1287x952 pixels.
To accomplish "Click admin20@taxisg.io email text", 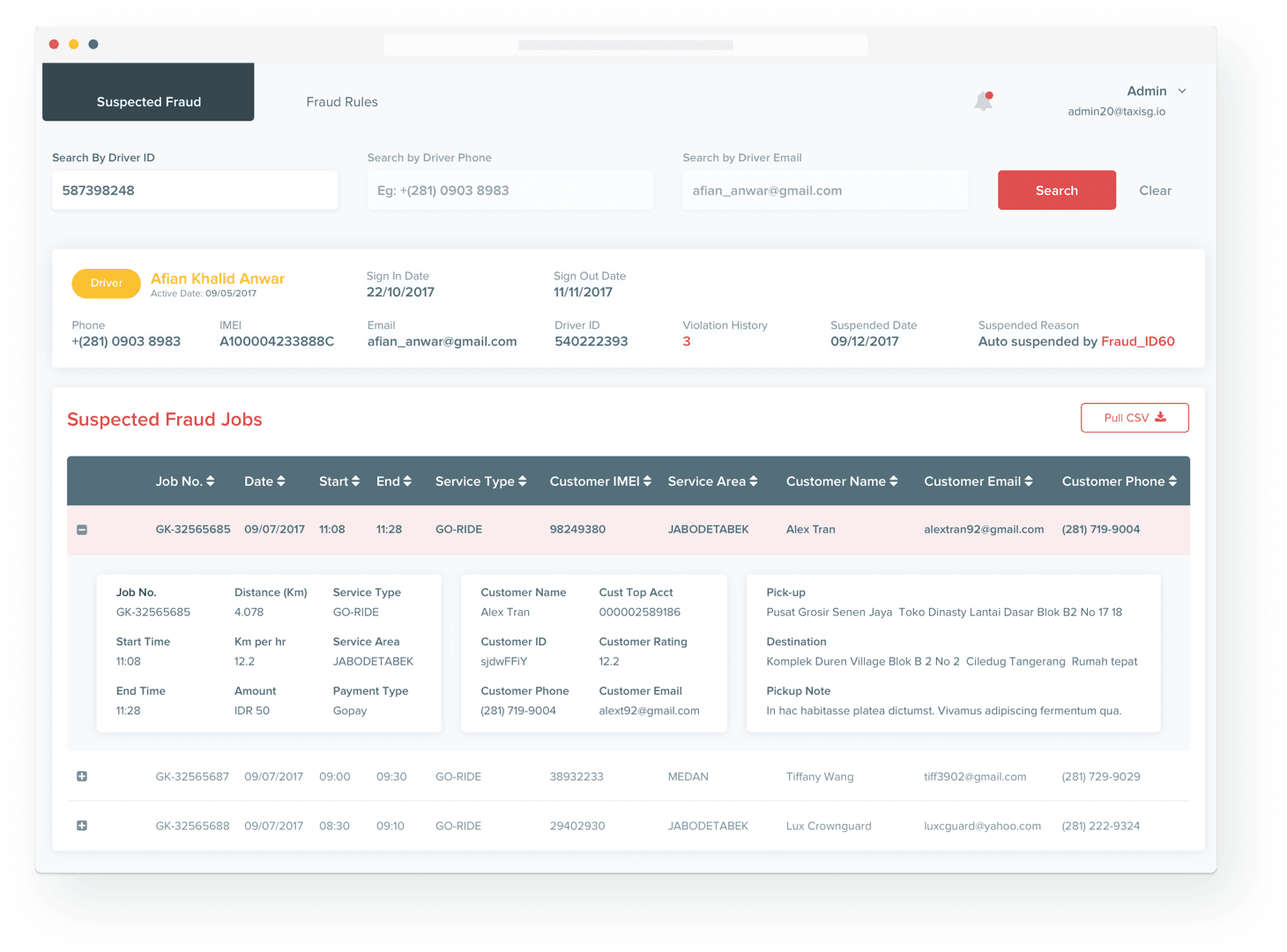I will tap(1117, 112).
